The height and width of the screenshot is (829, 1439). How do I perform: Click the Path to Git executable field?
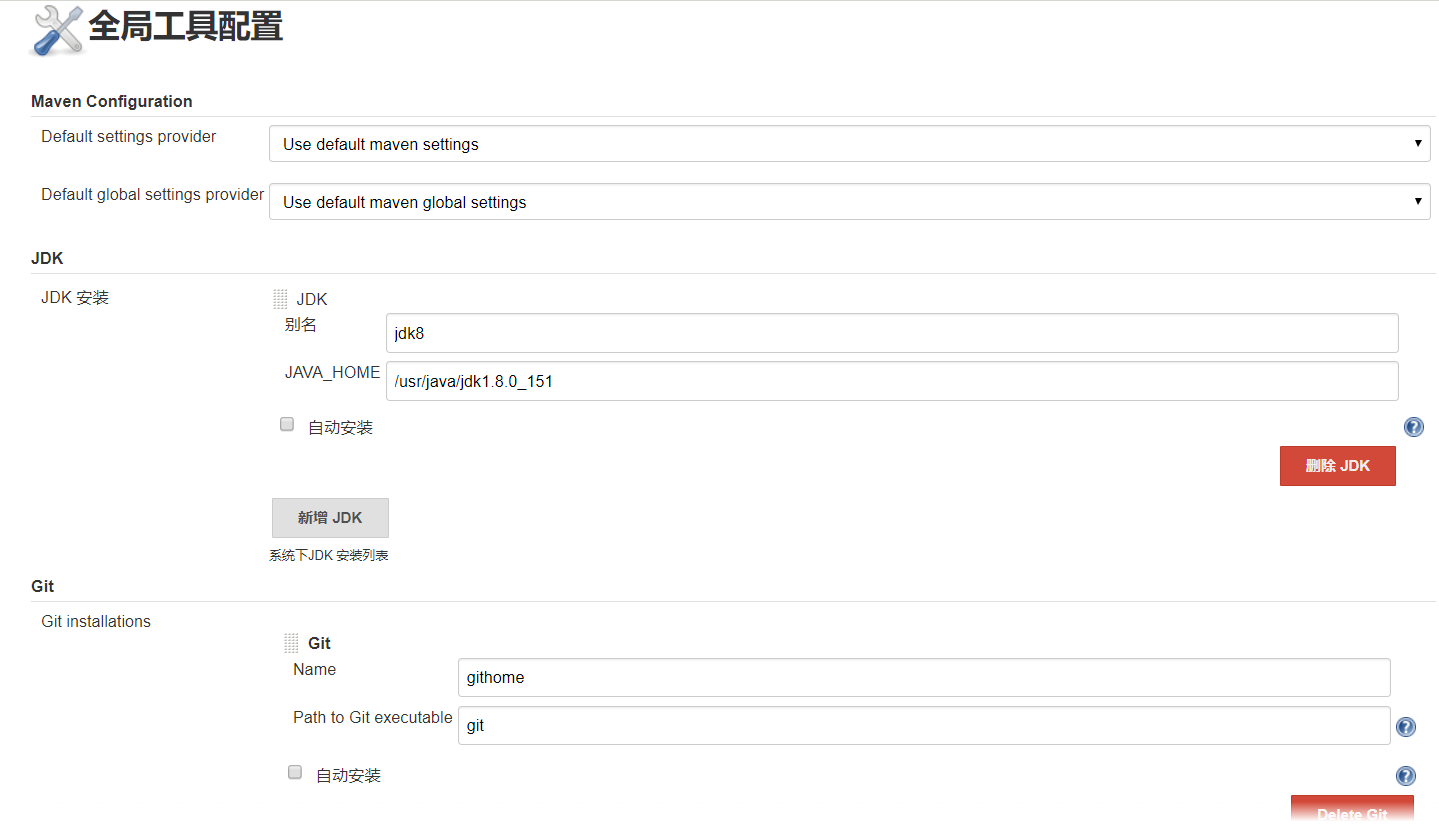[923, 726]
